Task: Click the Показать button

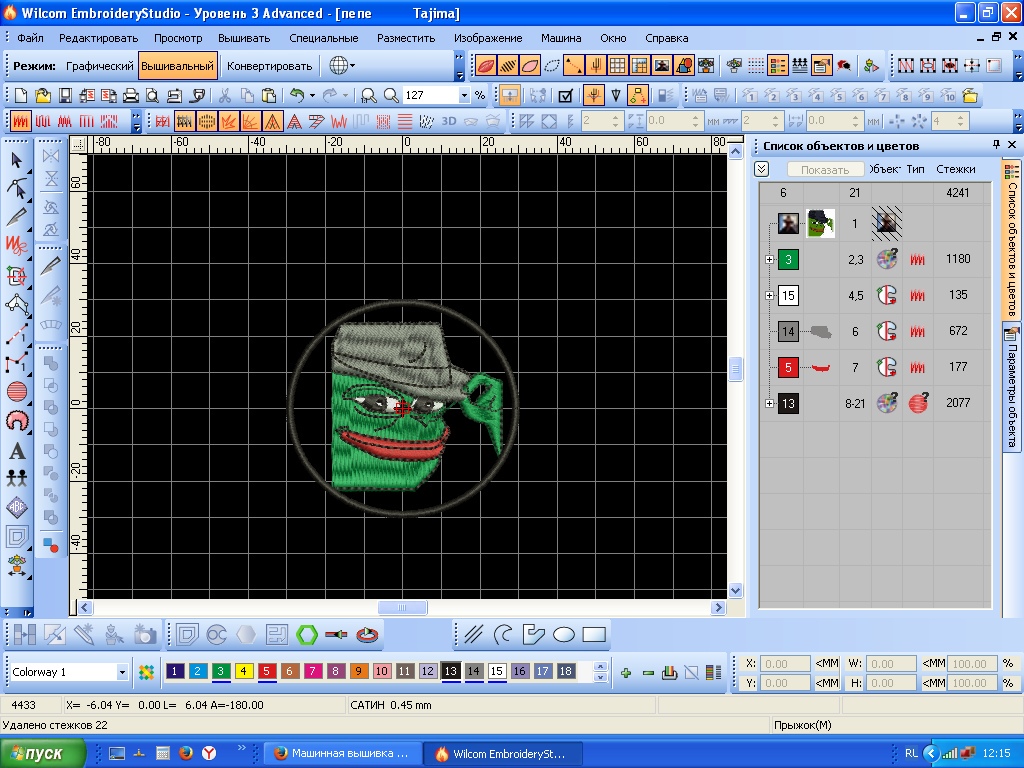Action: (825, 170)
